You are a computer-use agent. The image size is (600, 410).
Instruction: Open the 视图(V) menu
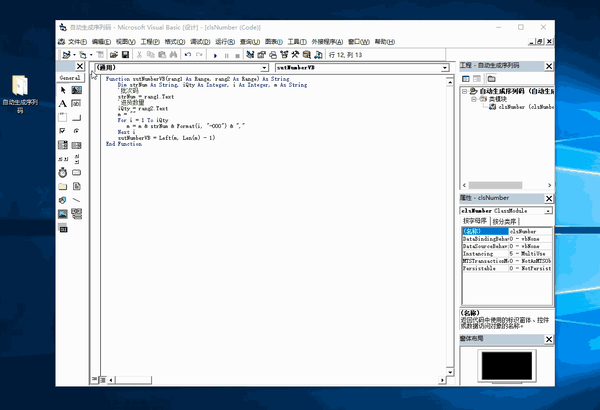coord(126,42)
